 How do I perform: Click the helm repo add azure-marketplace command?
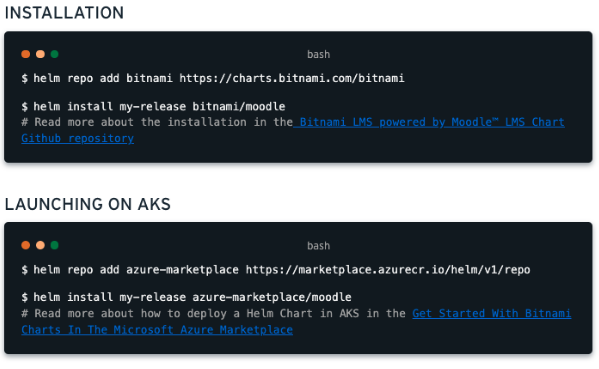276,270
